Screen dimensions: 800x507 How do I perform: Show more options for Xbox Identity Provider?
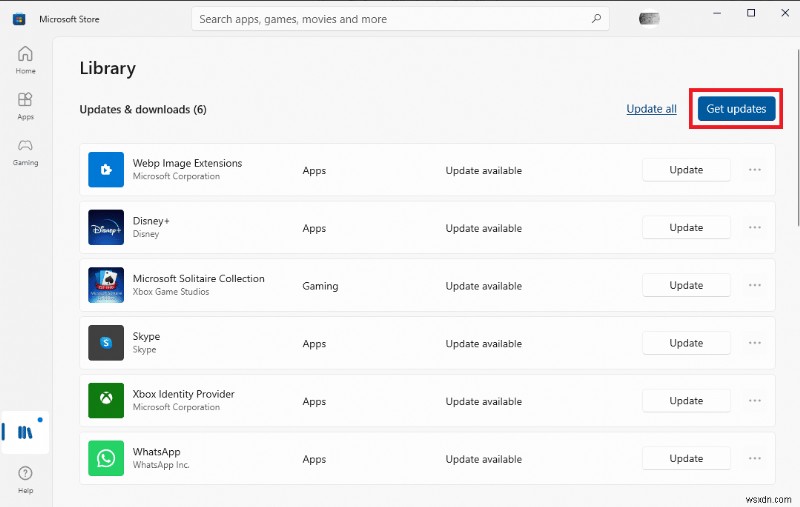click(x=755, y=401)
